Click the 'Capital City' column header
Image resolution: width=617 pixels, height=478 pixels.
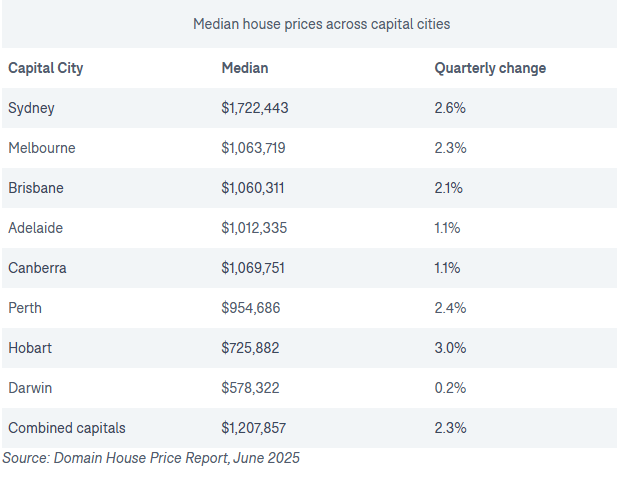click(x=45, y=68)
